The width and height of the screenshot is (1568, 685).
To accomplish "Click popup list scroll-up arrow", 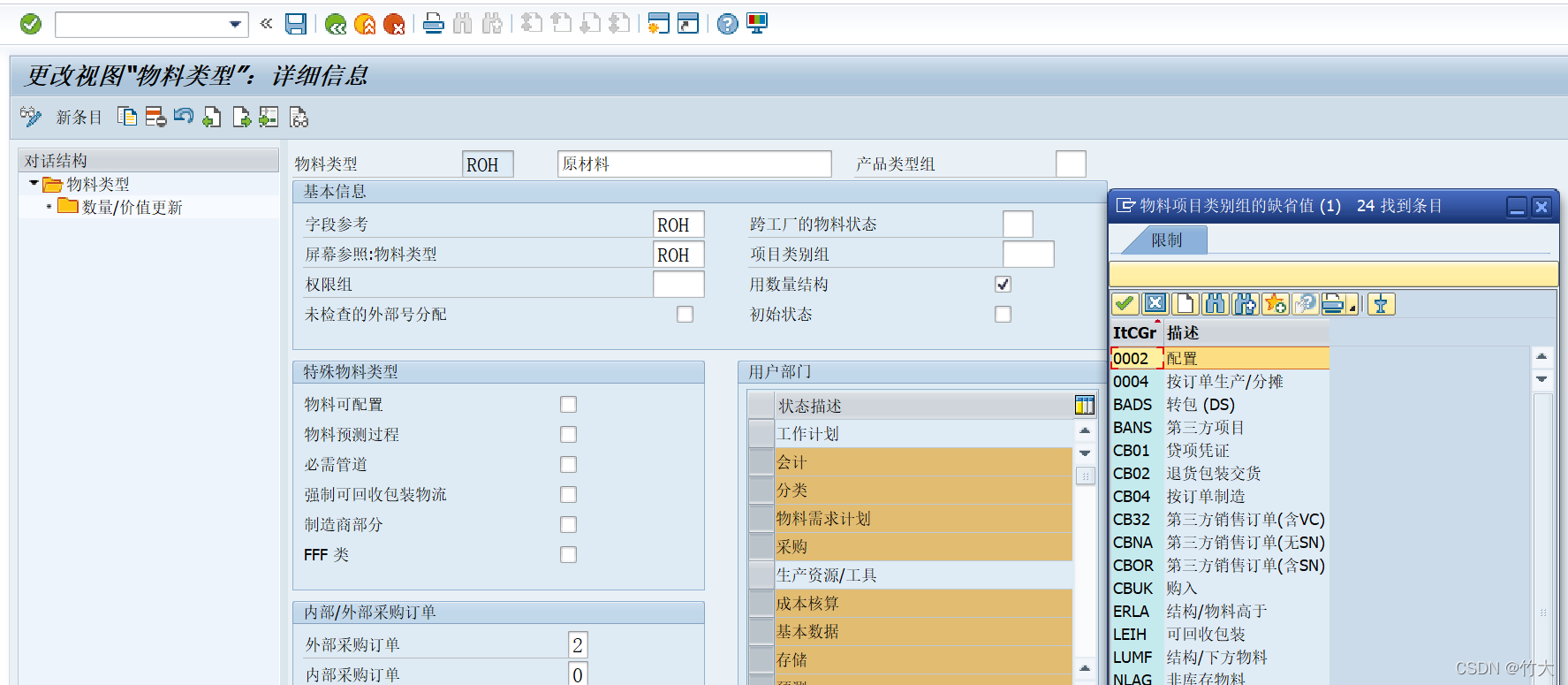I will tap(1541, 356).
